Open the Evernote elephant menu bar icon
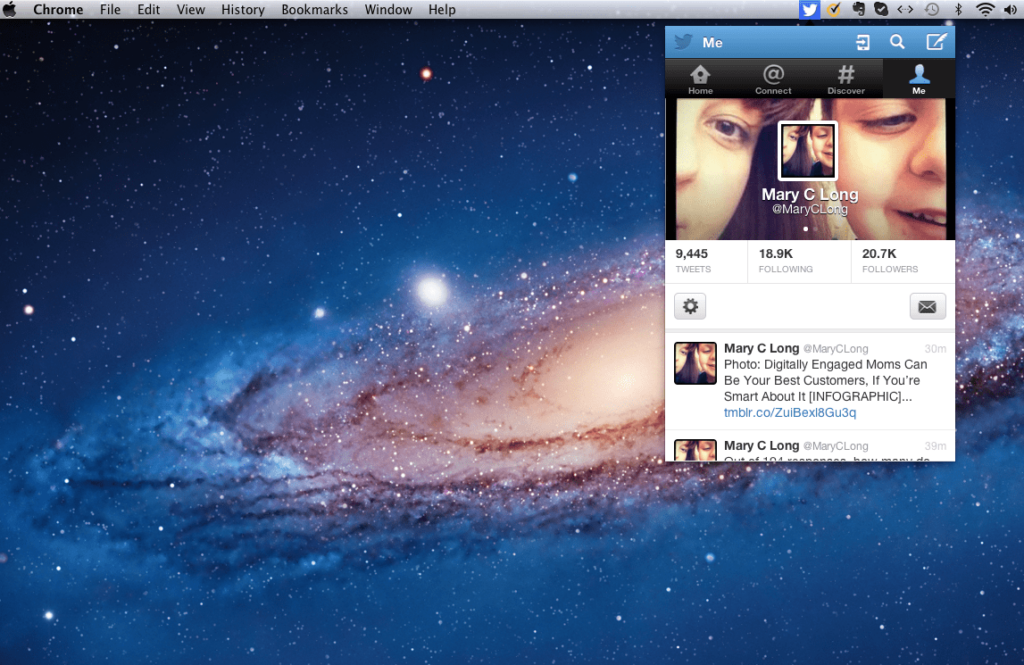Viewport: 1024px width, 665px height. coord(859,9)
